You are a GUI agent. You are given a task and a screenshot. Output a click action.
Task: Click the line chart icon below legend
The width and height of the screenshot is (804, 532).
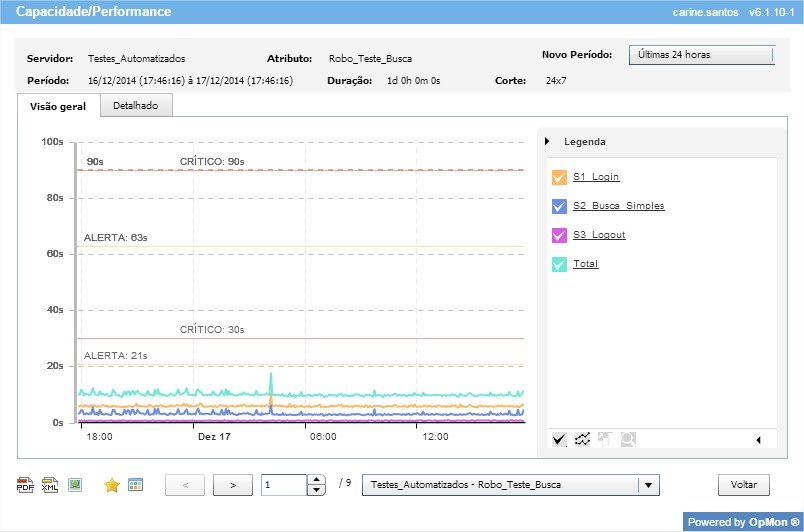coord(582,439)
